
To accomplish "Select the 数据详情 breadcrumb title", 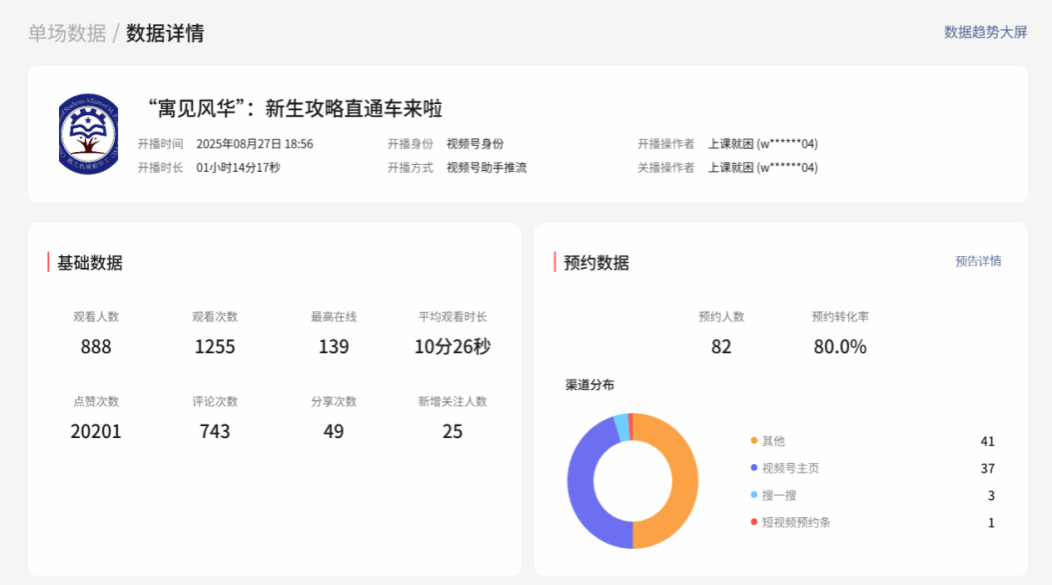I will 165,33.
